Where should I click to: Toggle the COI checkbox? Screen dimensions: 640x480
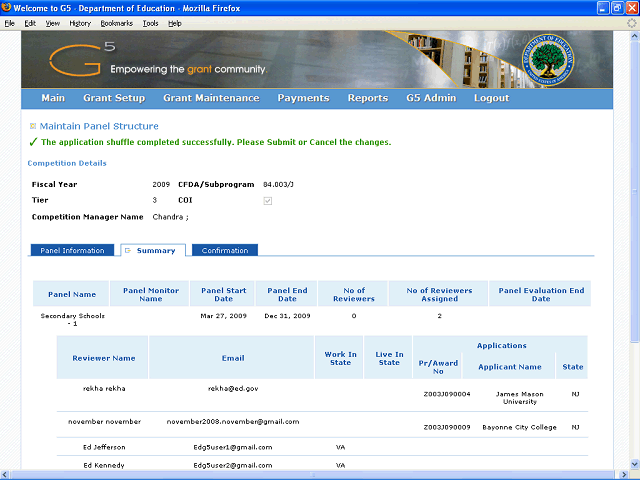tap(266, 201)
